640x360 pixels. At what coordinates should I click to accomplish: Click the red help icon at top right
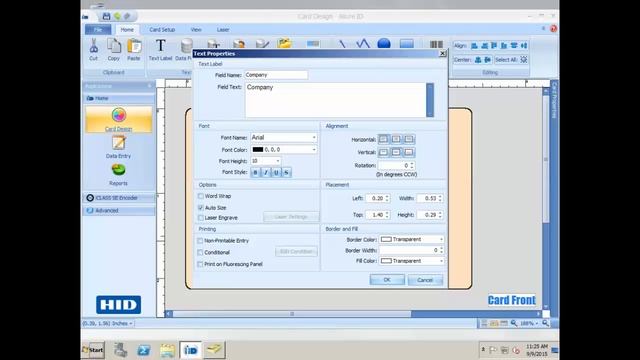553,29
